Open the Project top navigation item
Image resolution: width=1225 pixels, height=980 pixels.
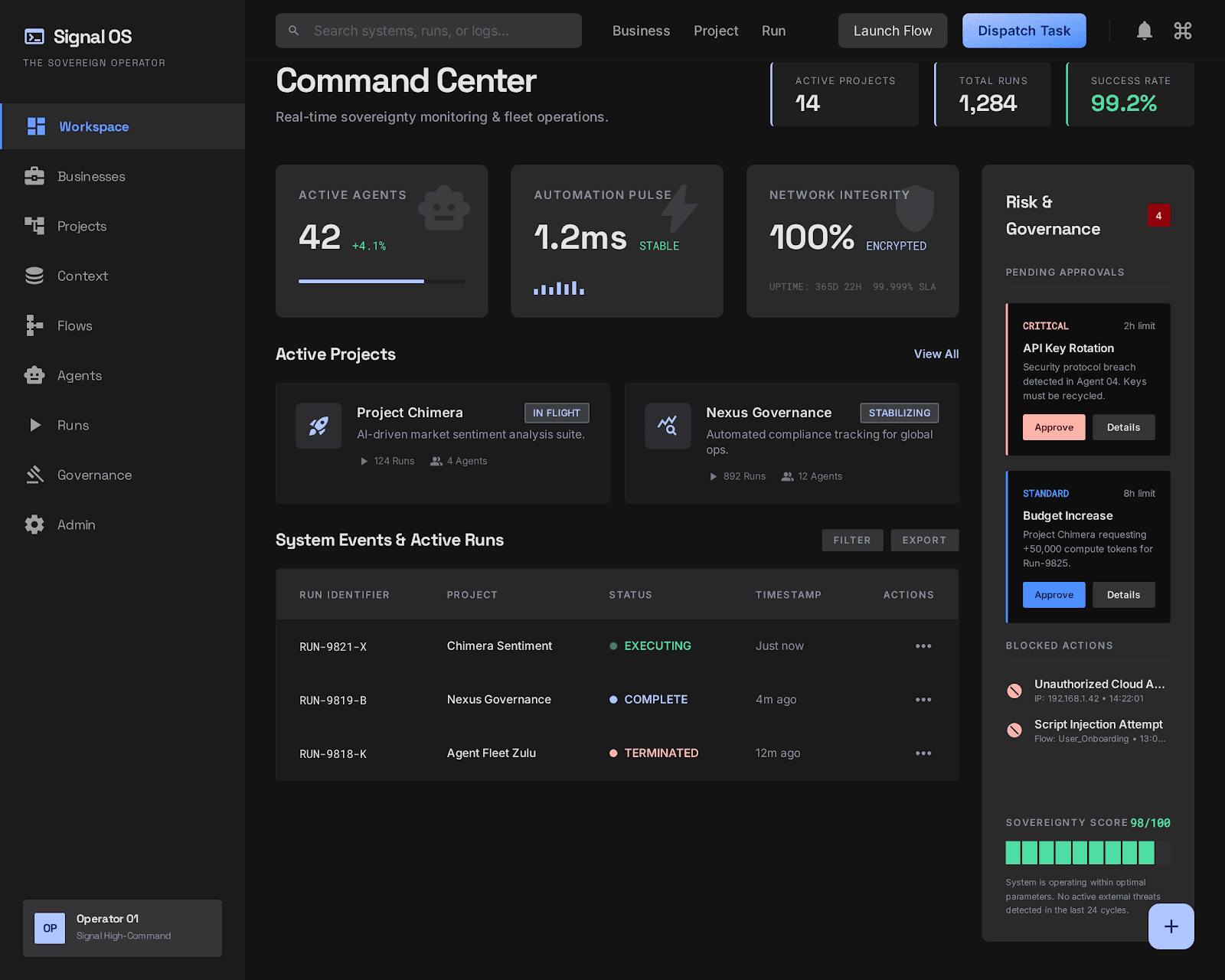tap(716, 31)
